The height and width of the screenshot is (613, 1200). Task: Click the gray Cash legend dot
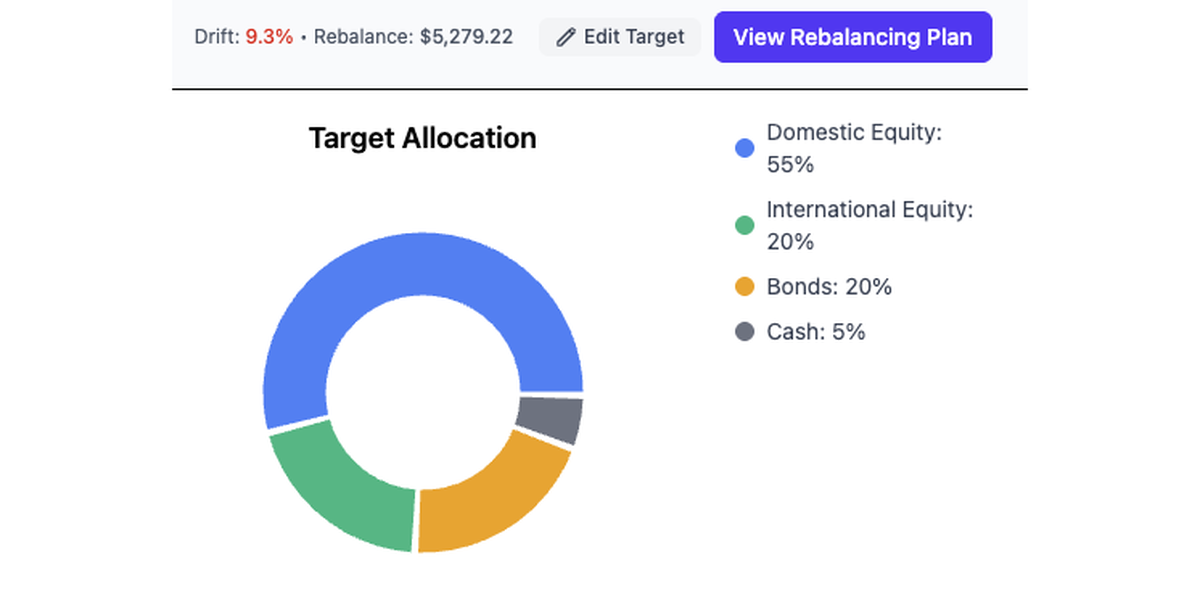[x=744, y=332]
